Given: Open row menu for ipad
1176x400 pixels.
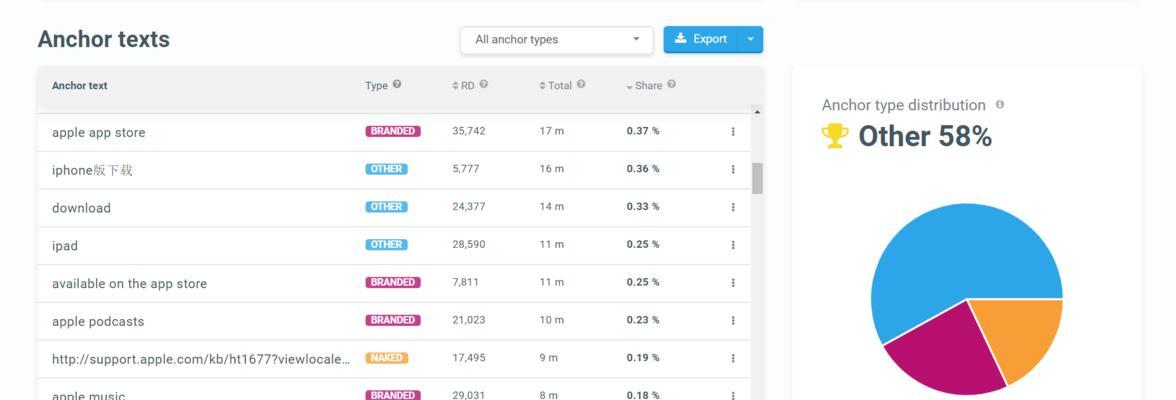Looking at the screenshot, I should click(733, 245).
